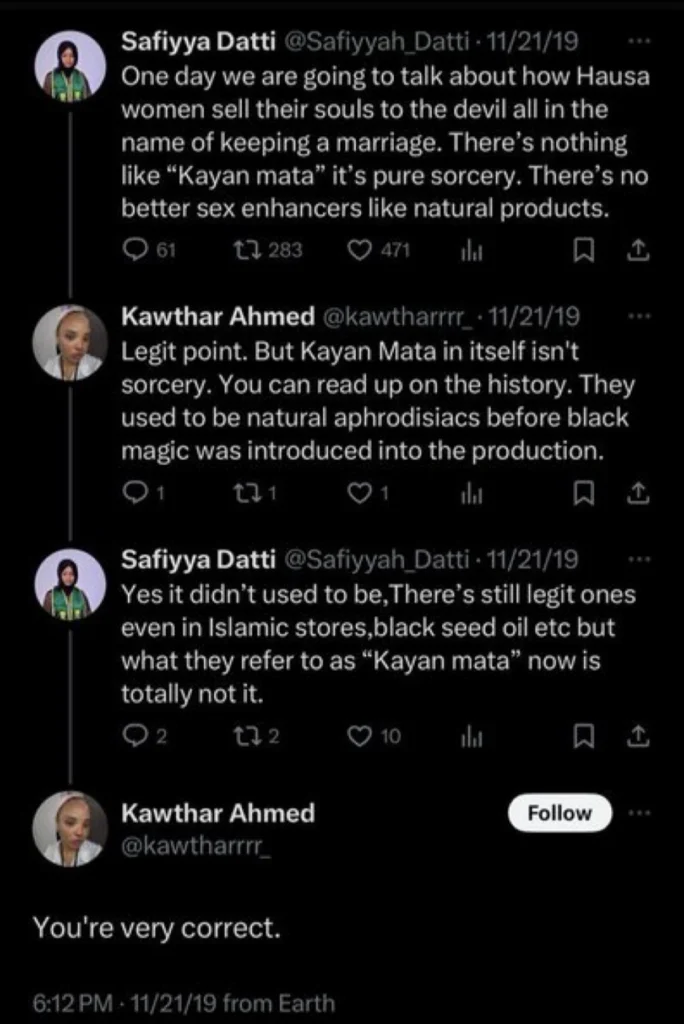View analytics of Kawthar's 'Legit point' reply
Viewport: 684px width, 1024px height.
(x=470, y=493)
